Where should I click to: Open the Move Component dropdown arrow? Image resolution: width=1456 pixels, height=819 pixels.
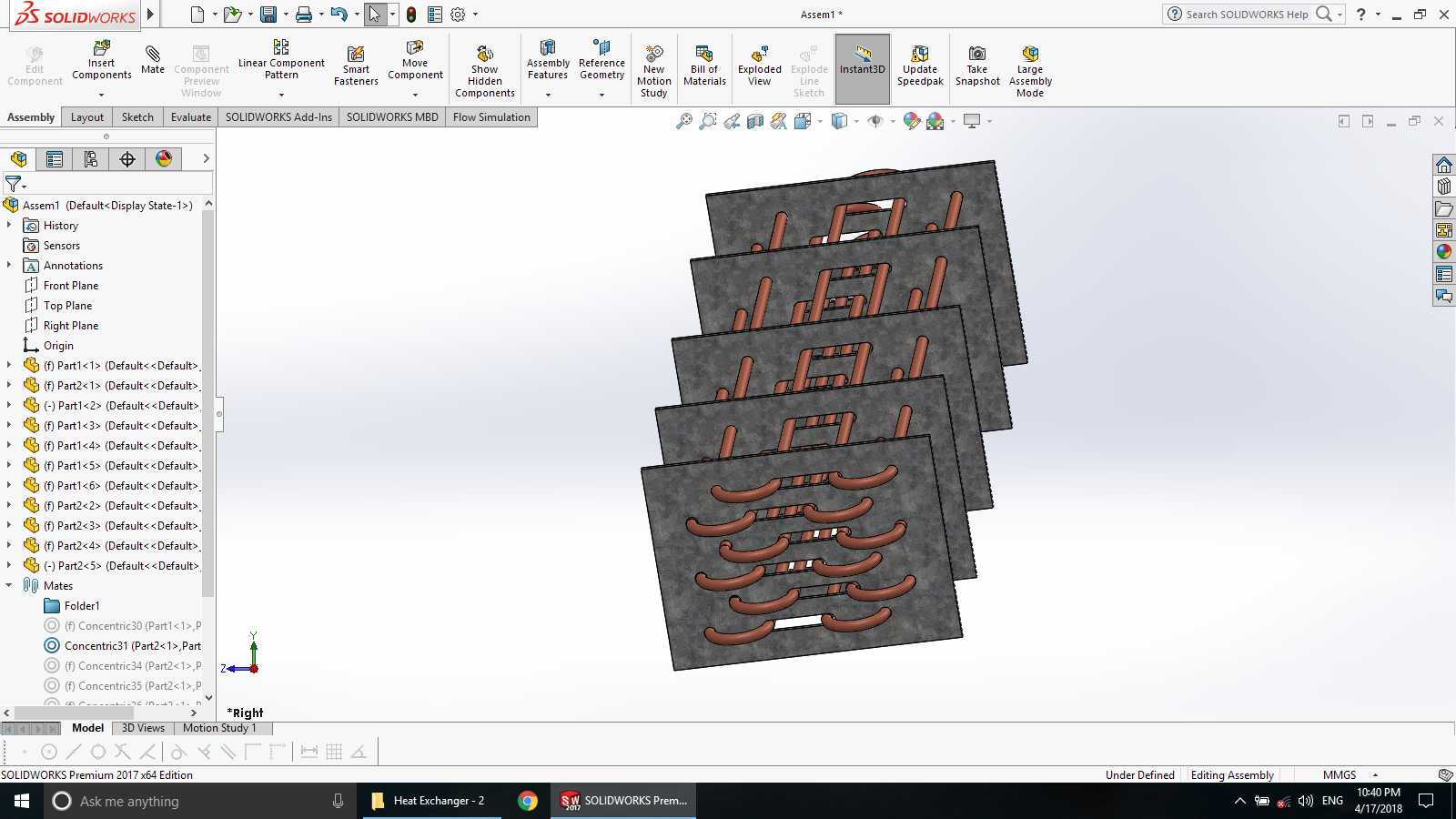(415, 95)
